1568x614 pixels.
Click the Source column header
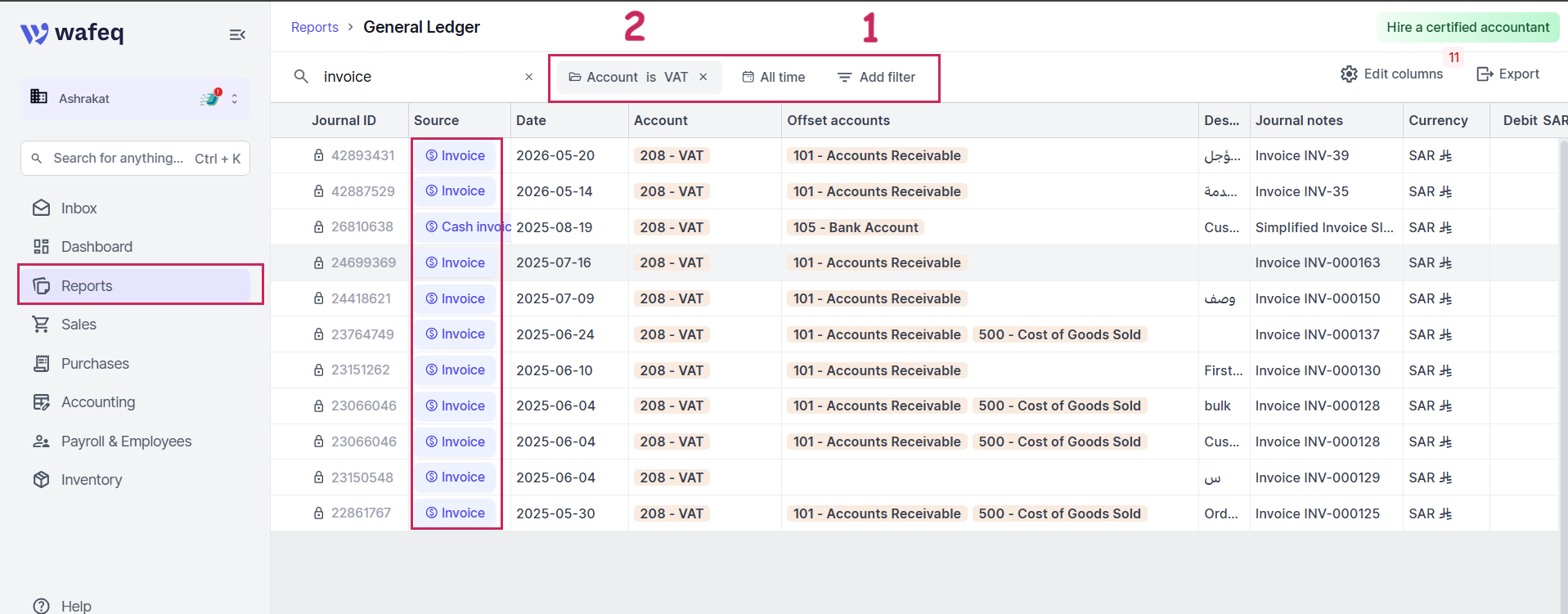point(436,120)
